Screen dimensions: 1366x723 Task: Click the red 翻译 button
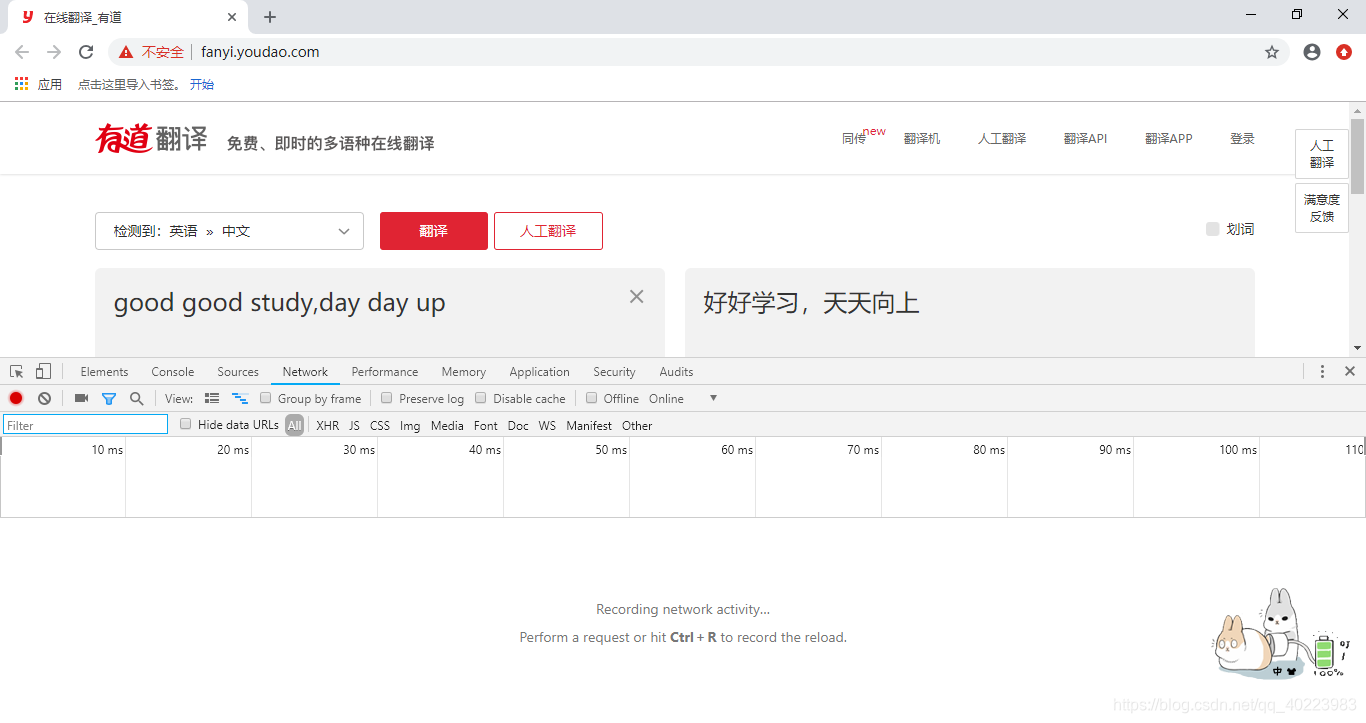pos(434,231)
